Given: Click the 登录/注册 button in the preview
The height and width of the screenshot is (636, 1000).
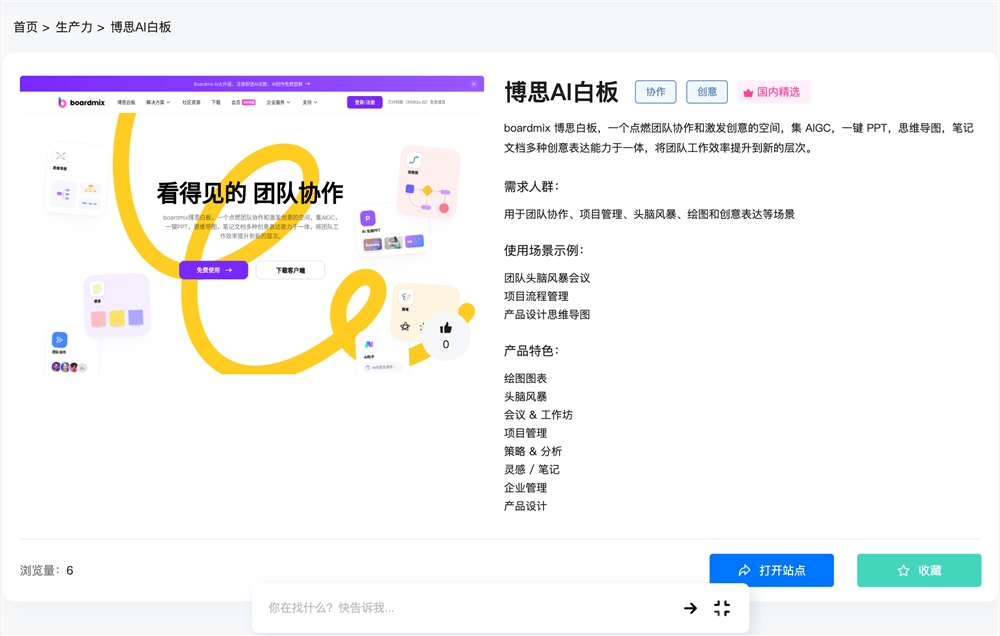Looking at the screenshot, I should (365, 102).
